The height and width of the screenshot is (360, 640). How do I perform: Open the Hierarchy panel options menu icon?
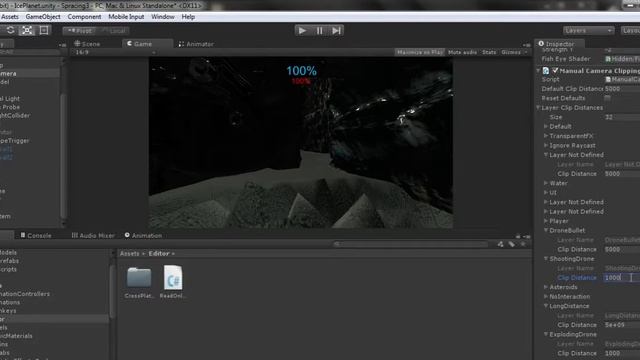coord(62,45)
